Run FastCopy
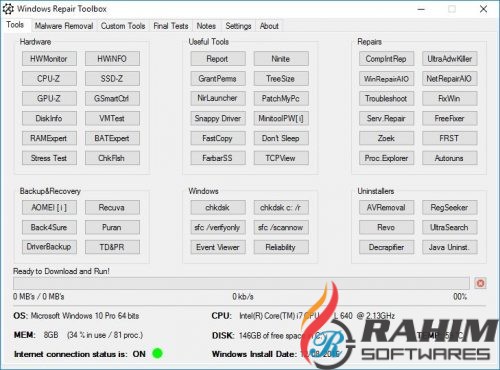 (x=218, y=138)
